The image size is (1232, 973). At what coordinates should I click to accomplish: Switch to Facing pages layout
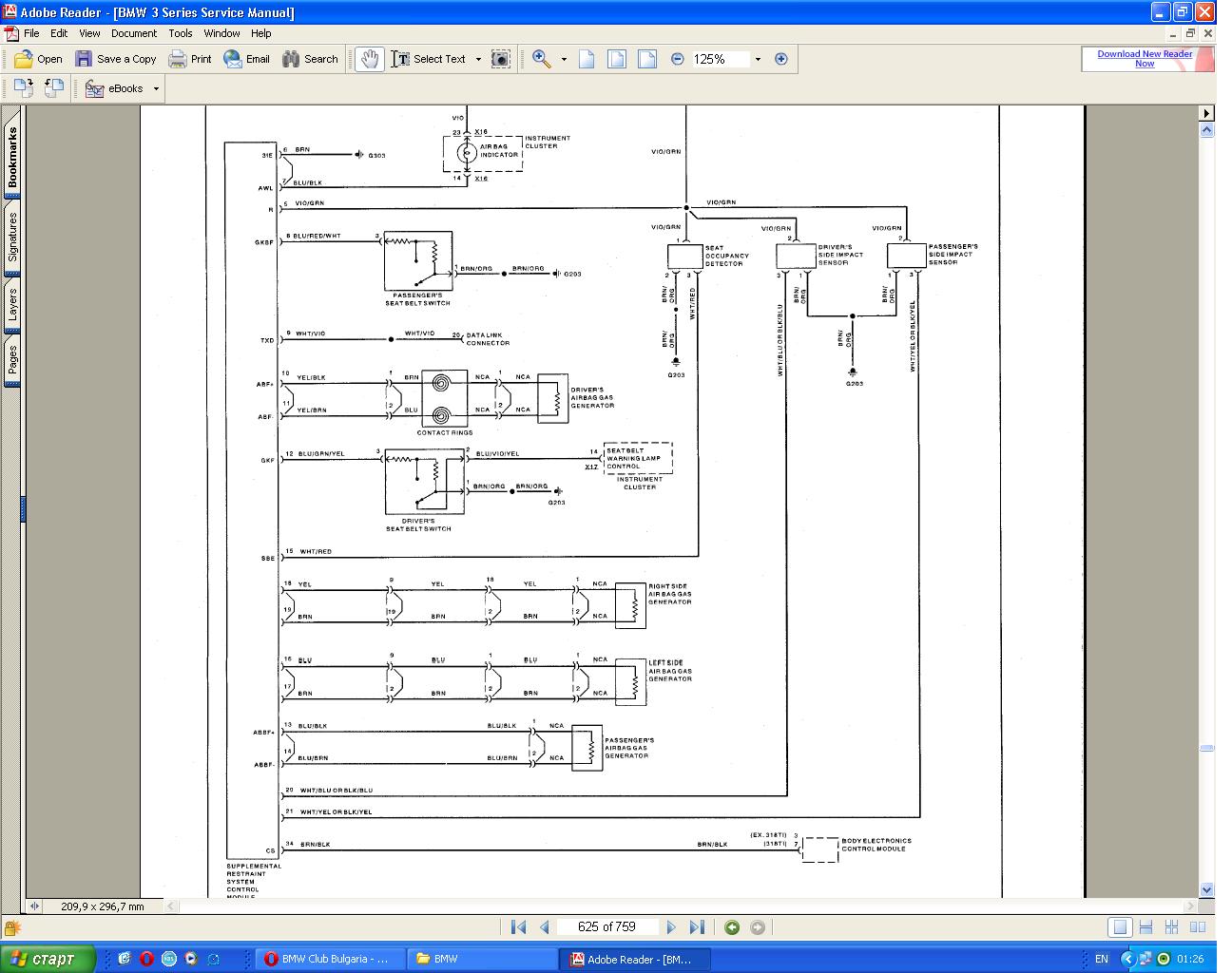pyautogui.click(x=1198, y=927)
